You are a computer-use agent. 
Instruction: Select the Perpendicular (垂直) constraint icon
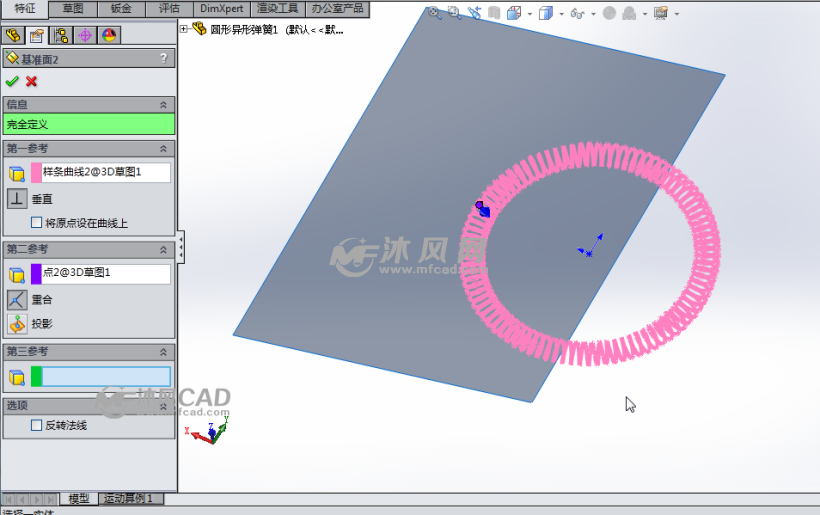coord(17,199)
